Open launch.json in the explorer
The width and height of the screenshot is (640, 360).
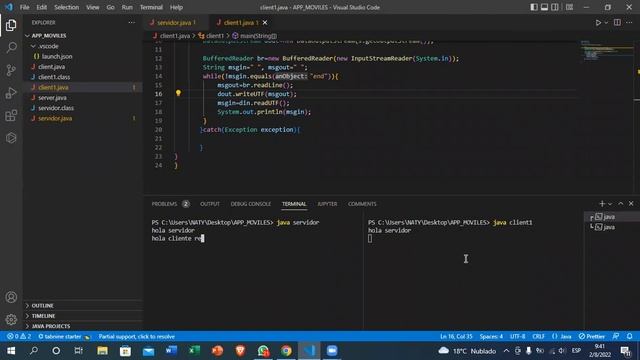83,56
